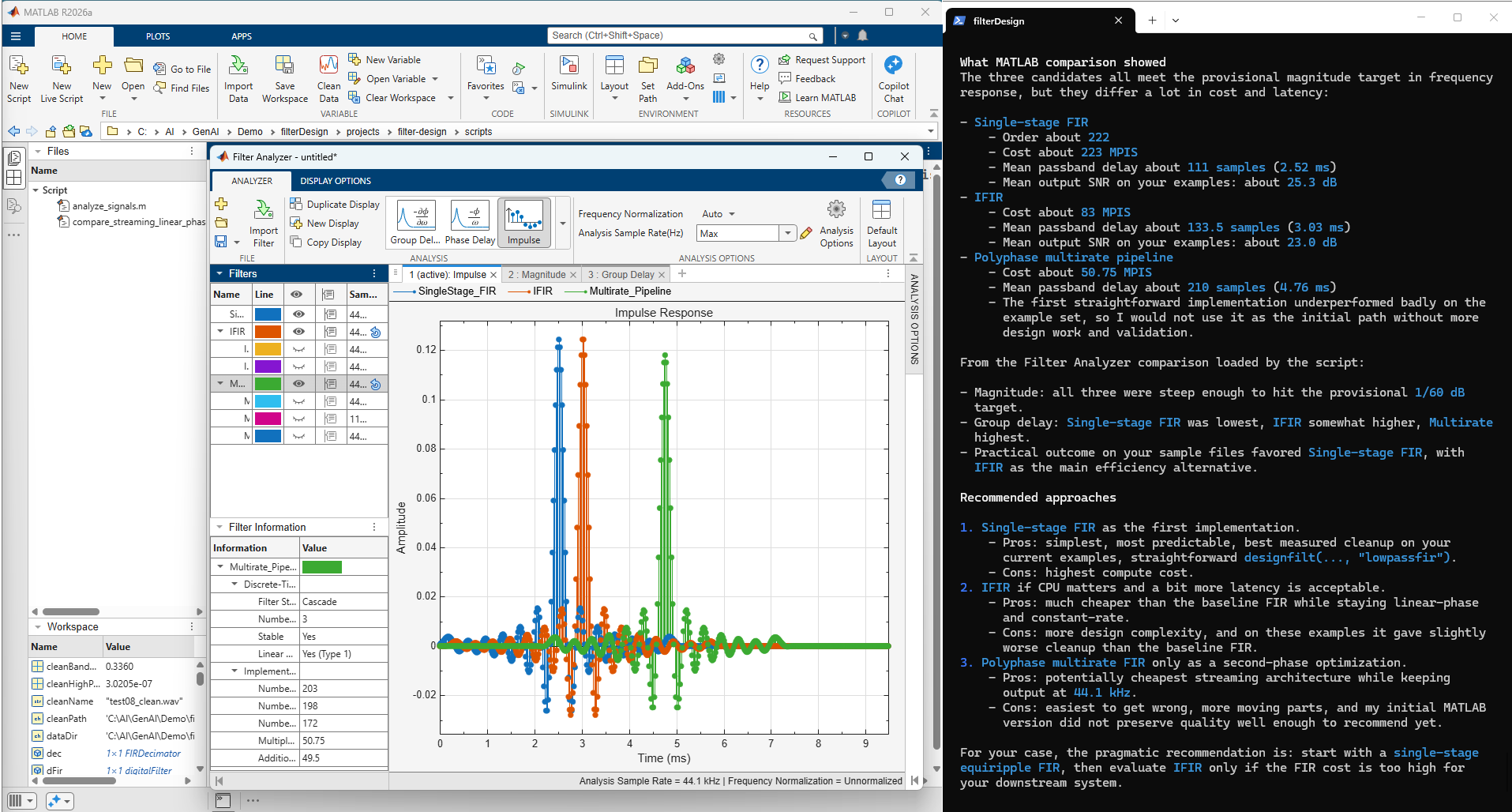
Task: Launch Simulink from the toolstrip
Action: tap(569, 73)
